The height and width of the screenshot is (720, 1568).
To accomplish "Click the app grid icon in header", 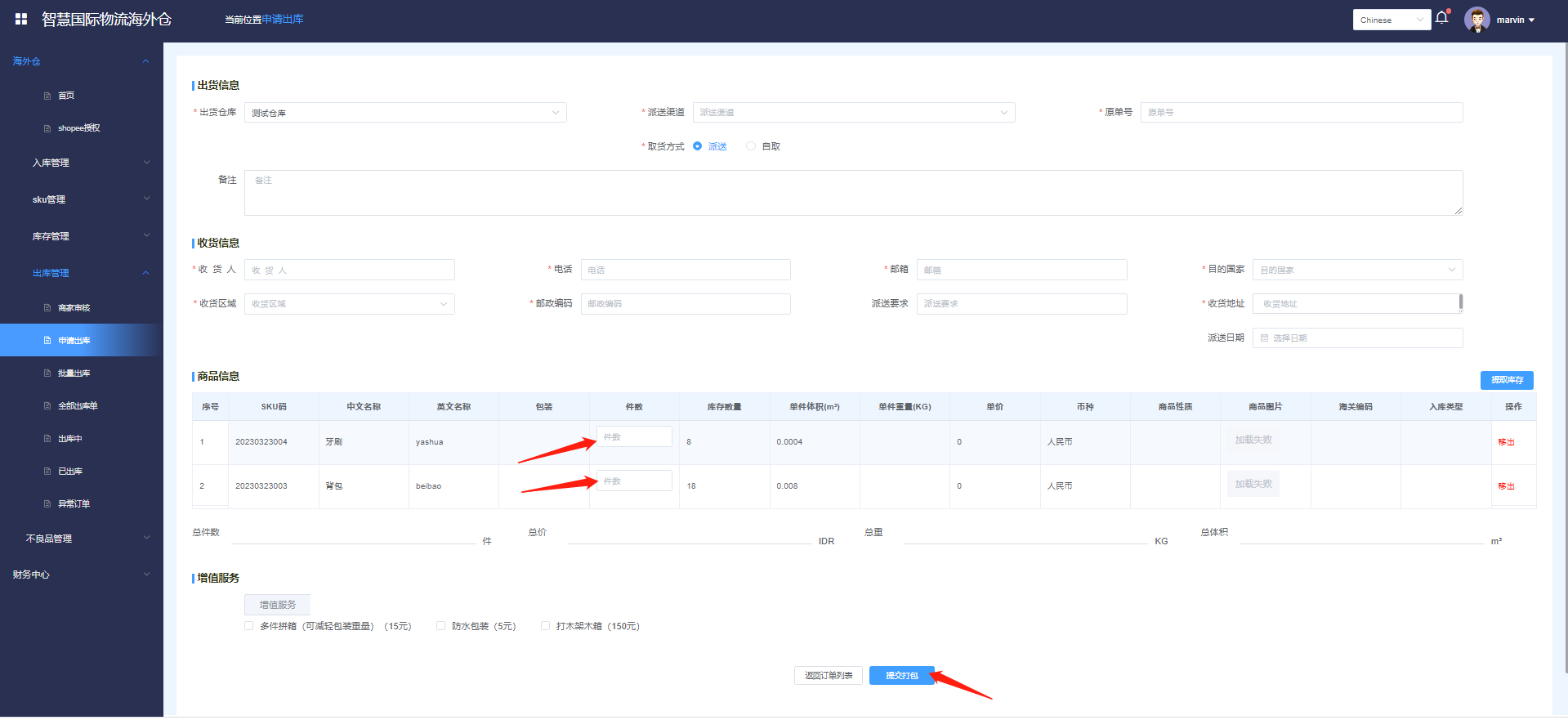I will click(x=21, y=19).
